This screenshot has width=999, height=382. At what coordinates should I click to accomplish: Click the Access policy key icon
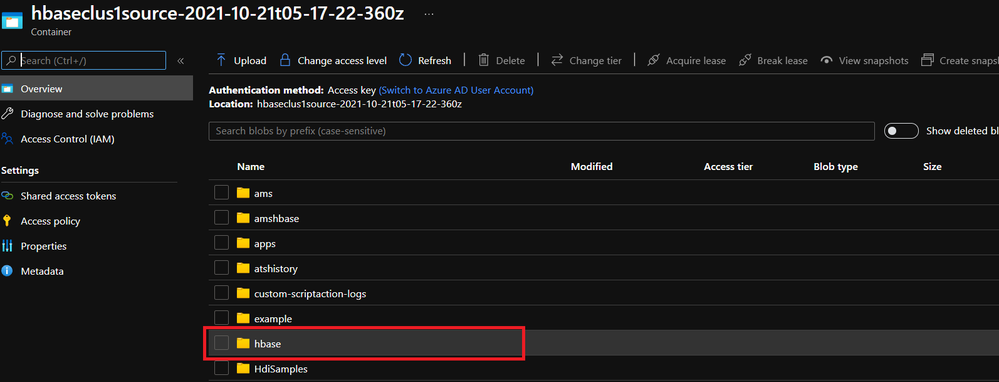point(8,221)
